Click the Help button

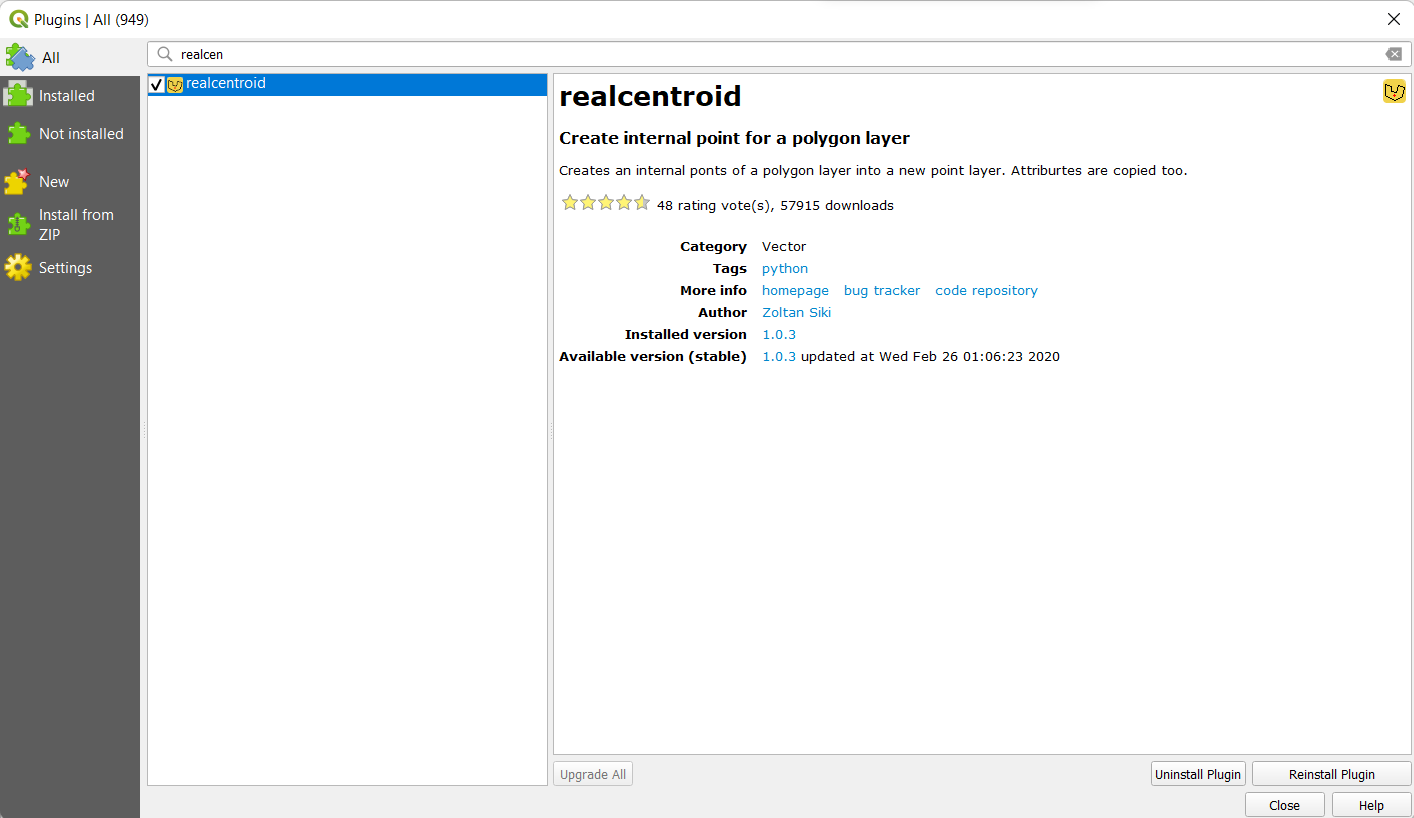[1371, 805]
